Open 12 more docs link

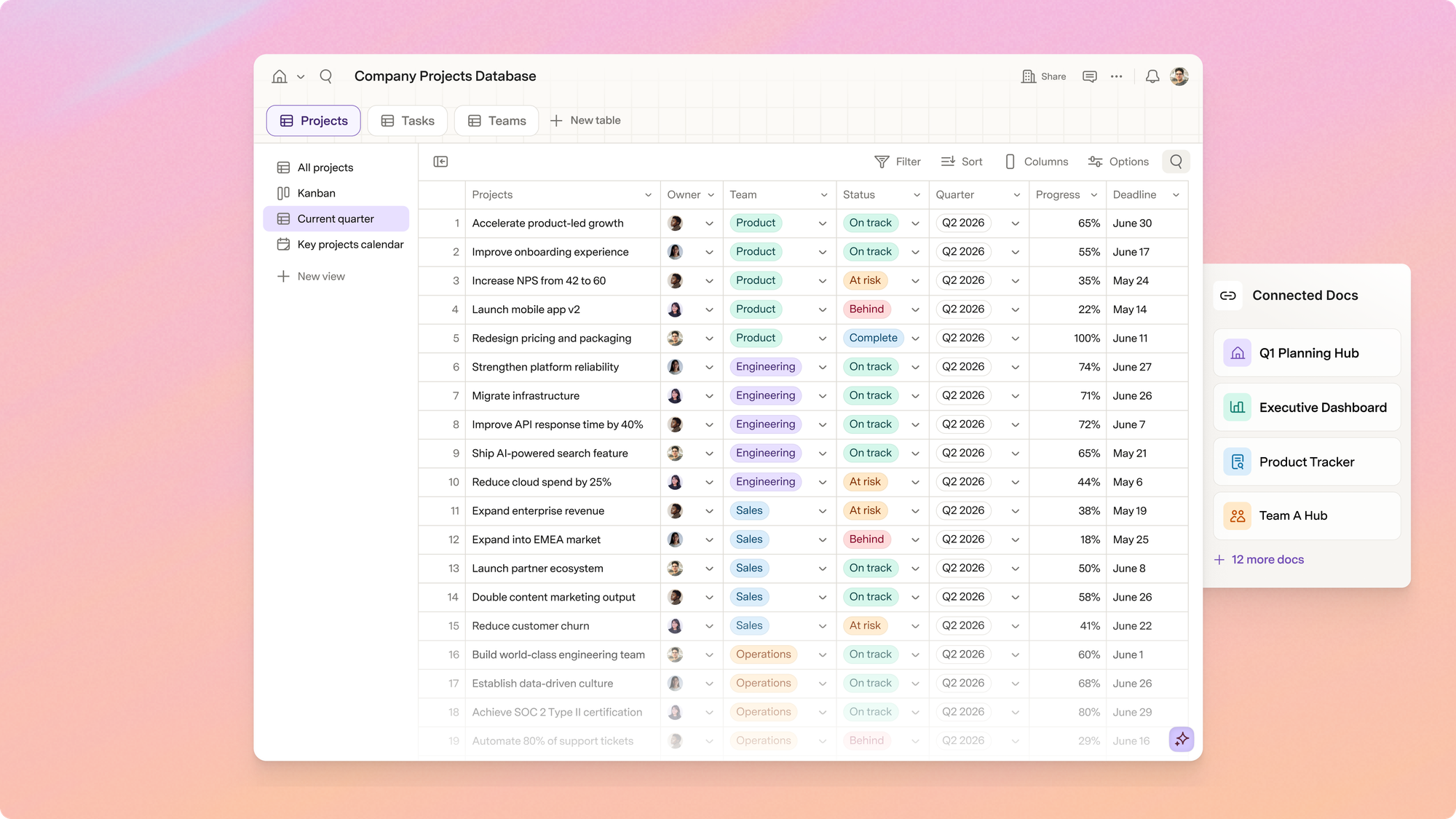1259,560
